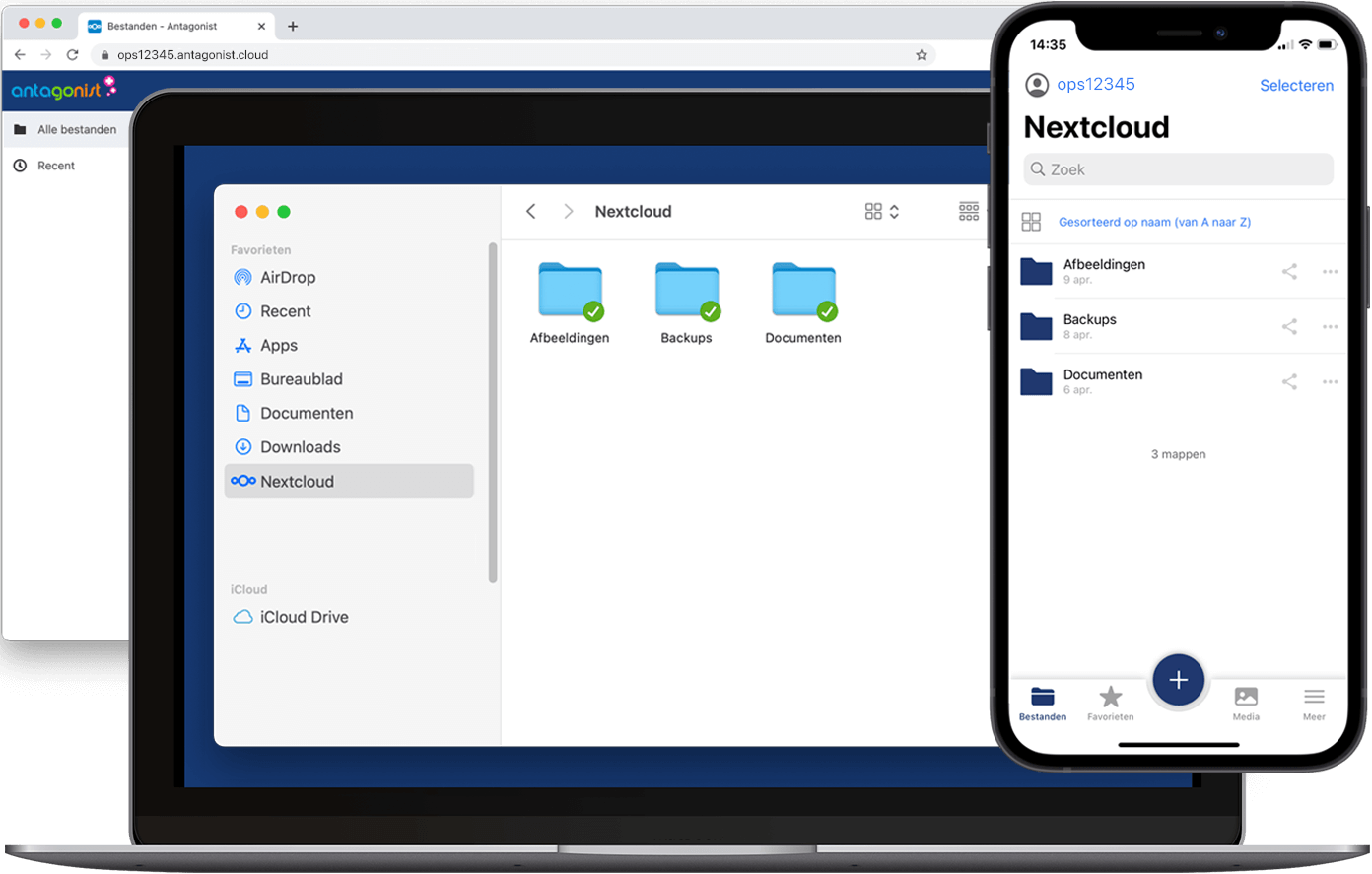Screen dimensions: 1372x874
Task: Open AirDrop in Finder sidebar
Action: point(274,278)
